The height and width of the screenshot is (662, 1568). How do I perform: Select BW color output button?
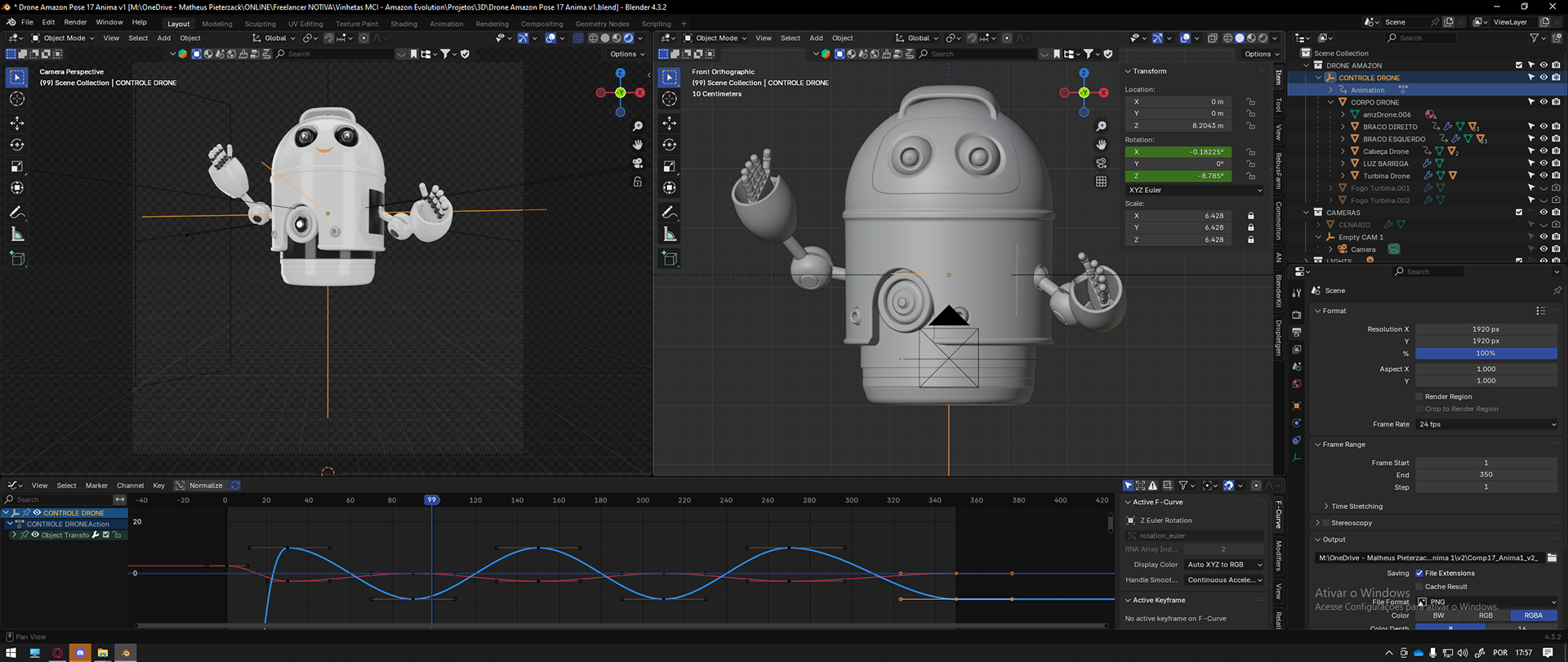1438,615
